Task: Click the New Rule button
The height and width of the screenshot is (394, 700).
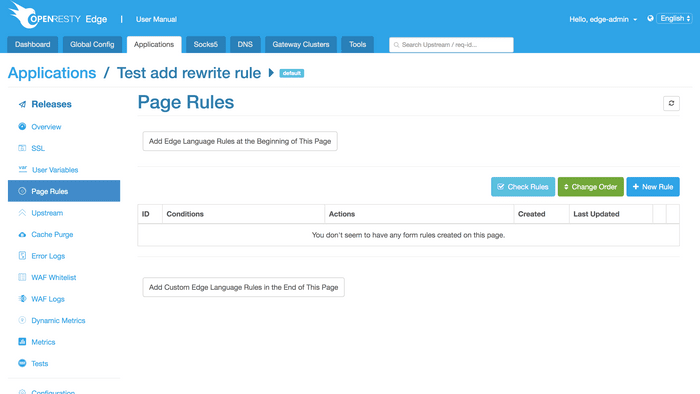Action: (653, 187)
